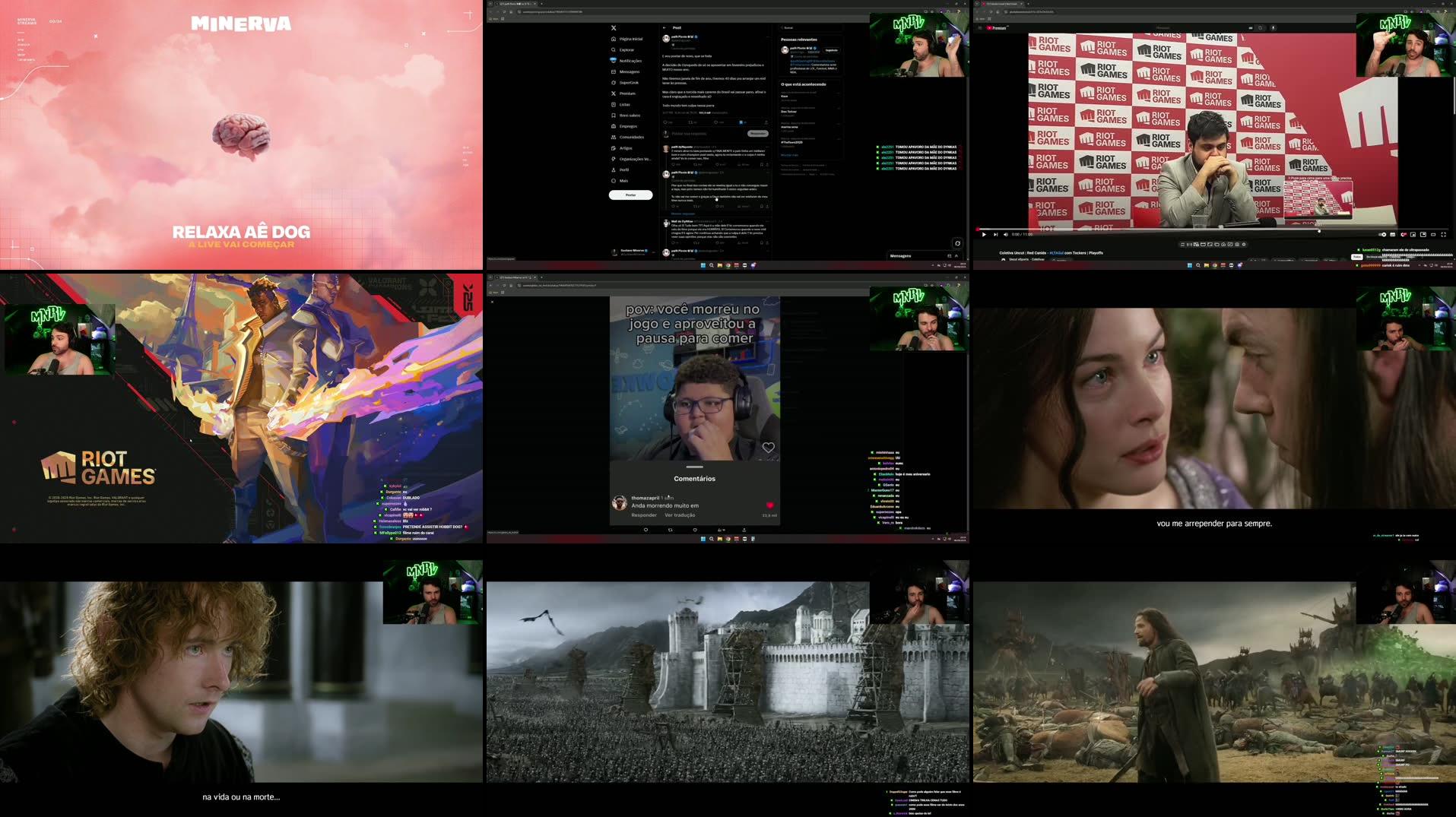Enable YouTube miniplayer
This screenshot has width=1456, height=817.
pyautogui.click(x=1413, y=234)
